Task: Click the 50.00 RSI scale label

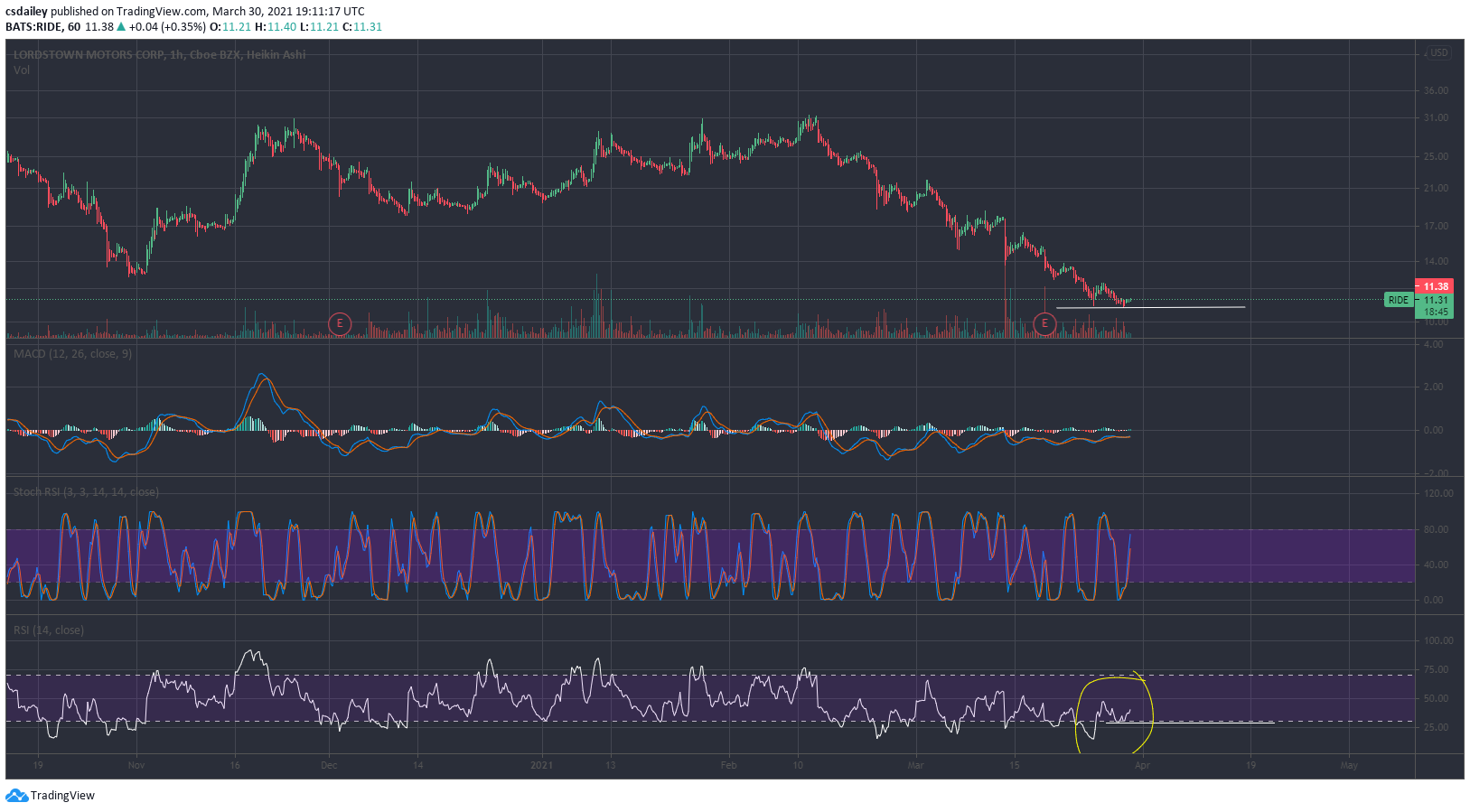Action: point(1436,699)
